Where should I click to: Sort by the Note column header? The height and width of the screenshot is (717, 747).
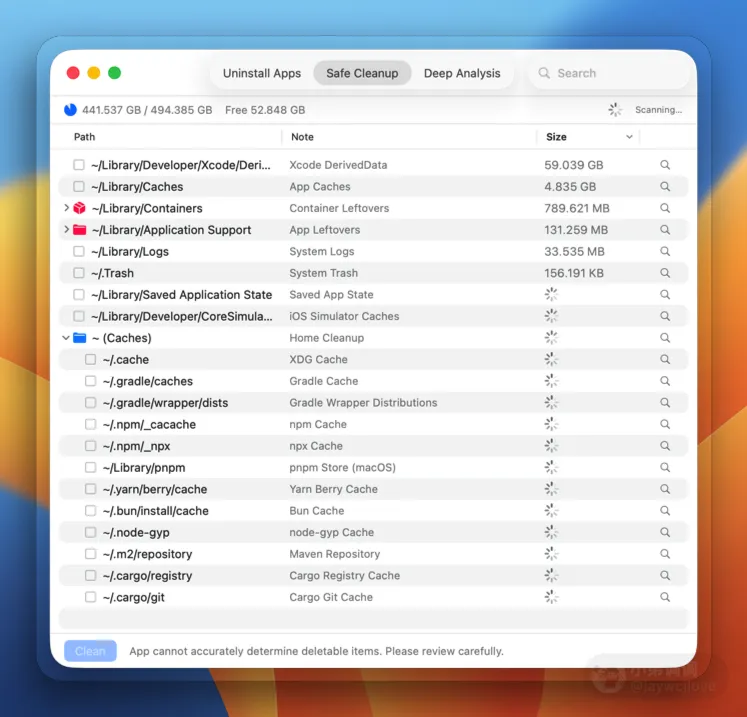[303, 137]
